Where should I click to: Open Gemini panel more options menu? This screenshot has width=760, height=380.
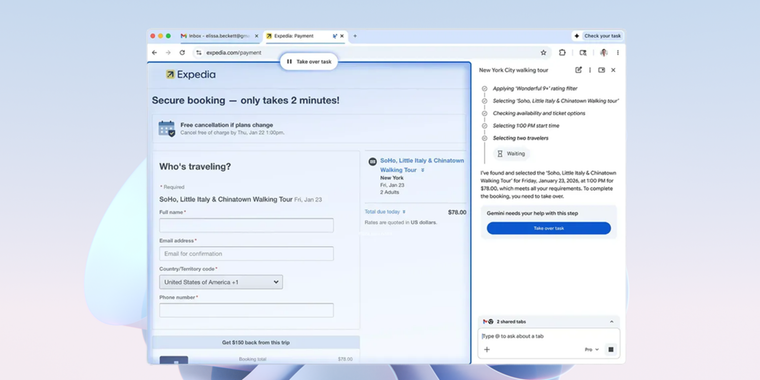(590, 70)
